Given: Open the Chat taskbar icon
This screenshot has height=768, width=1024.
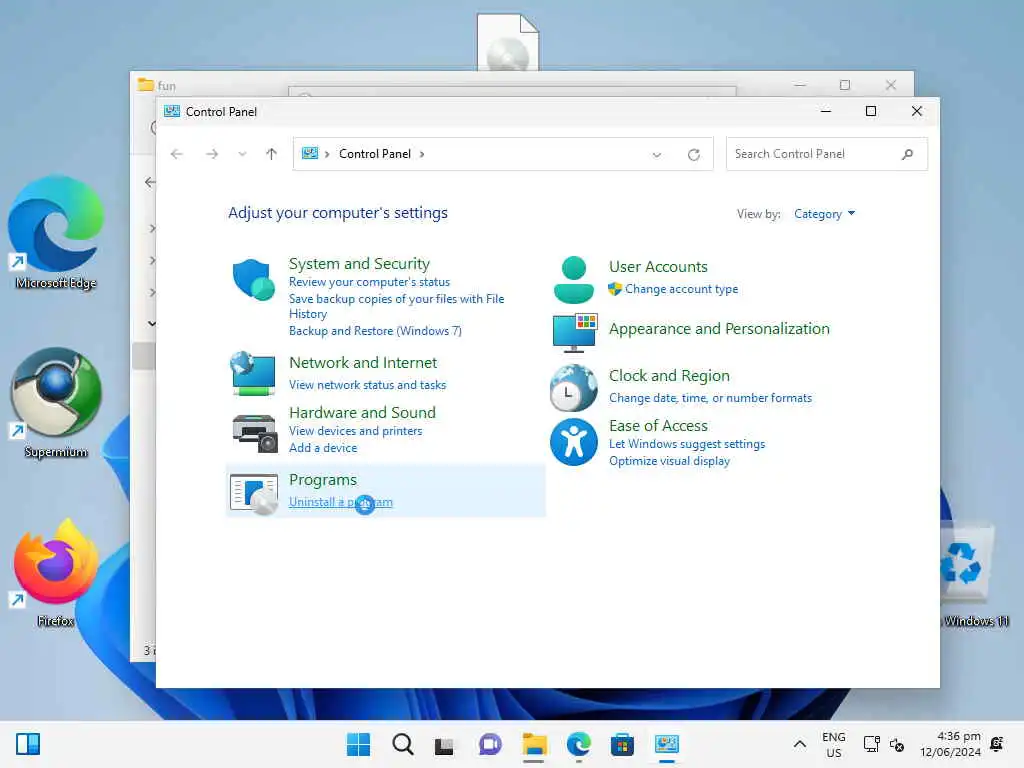Looking at the screenshot, I should [x=489, y=744].
